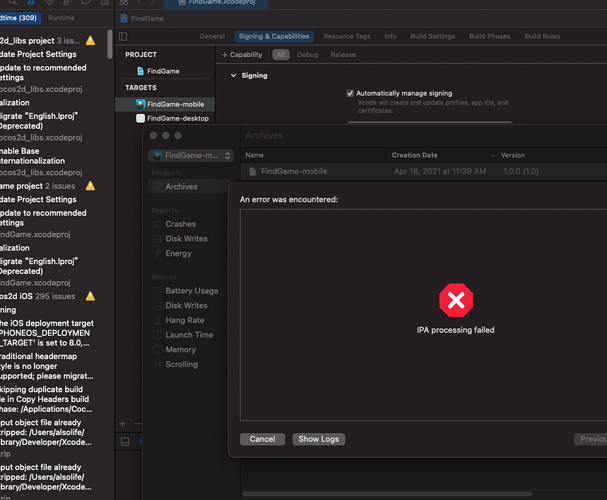Image resolution: width=607 pixels, height=500 pixels.
Task: Switch to Resource Tags tab
Action: tap(347, 36)
